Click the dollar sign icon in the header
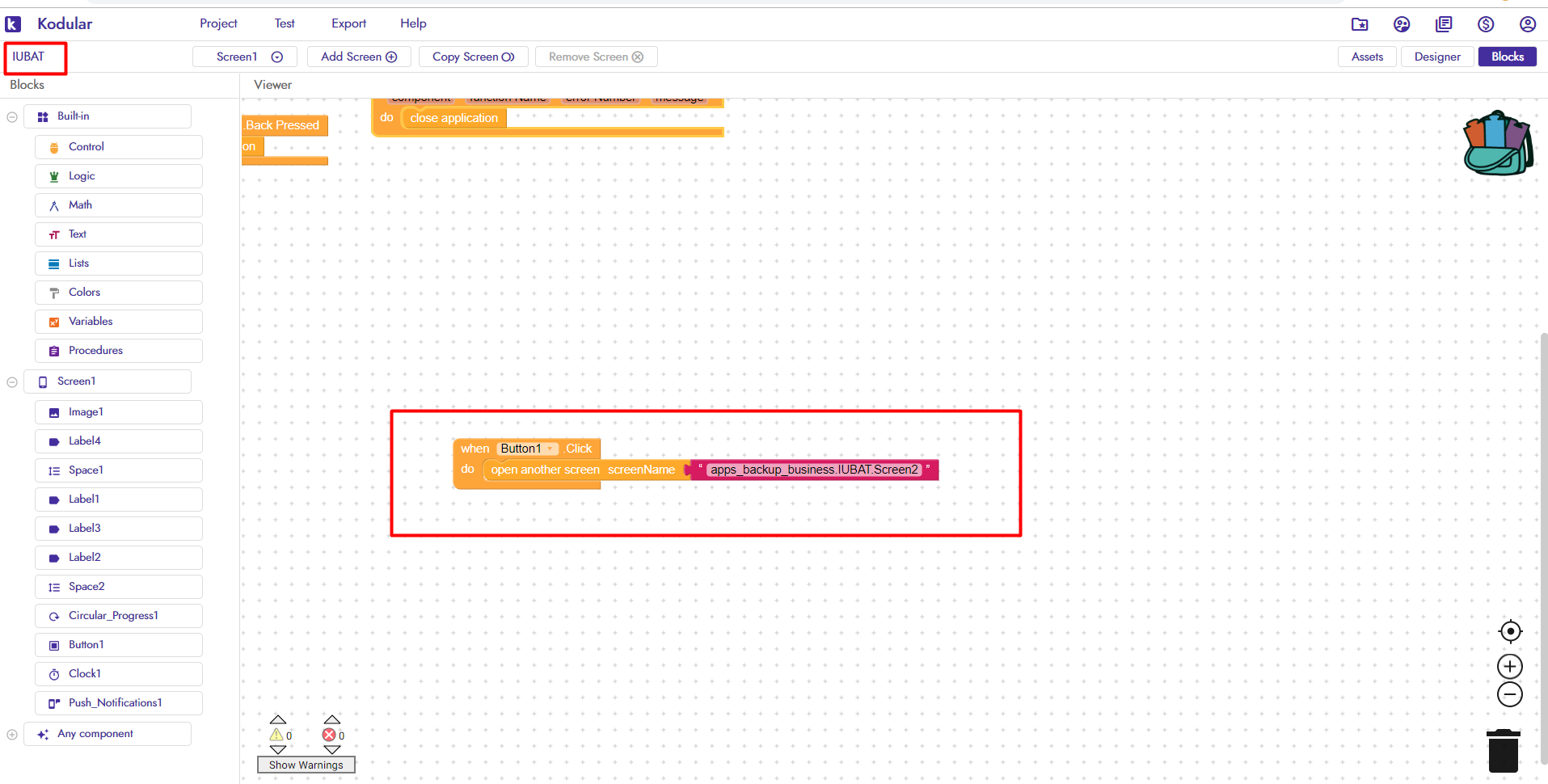Image resolution: width=1548 pixels, height=784 pixels. (x=1485, y=24)
